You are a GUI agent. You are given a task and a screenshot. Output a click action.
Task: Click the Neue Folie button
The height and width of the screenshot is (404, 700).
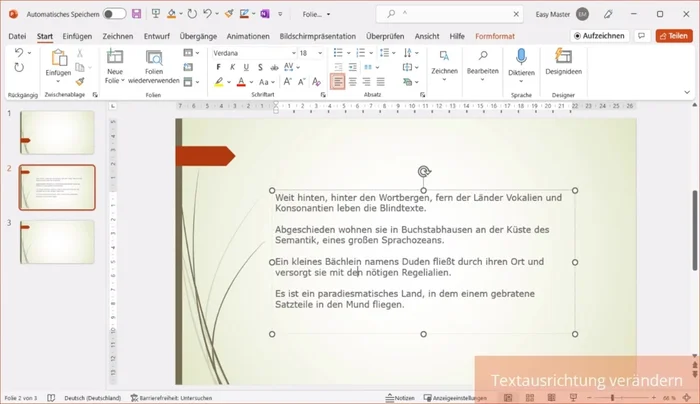(115, 66)
